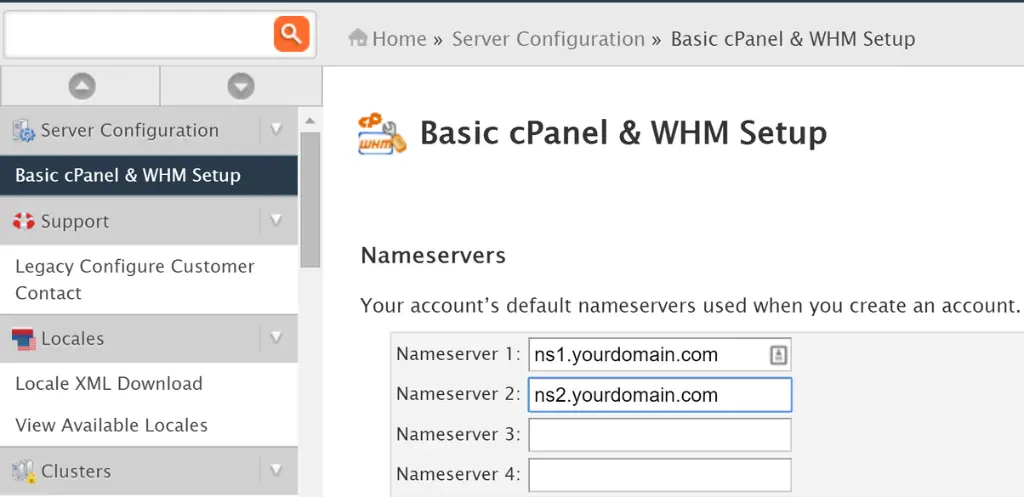This screenshot has height=497, width=1024.
Task: Collapse the Support section arrow
Action: pyautogui.click(x=276, y=221)
